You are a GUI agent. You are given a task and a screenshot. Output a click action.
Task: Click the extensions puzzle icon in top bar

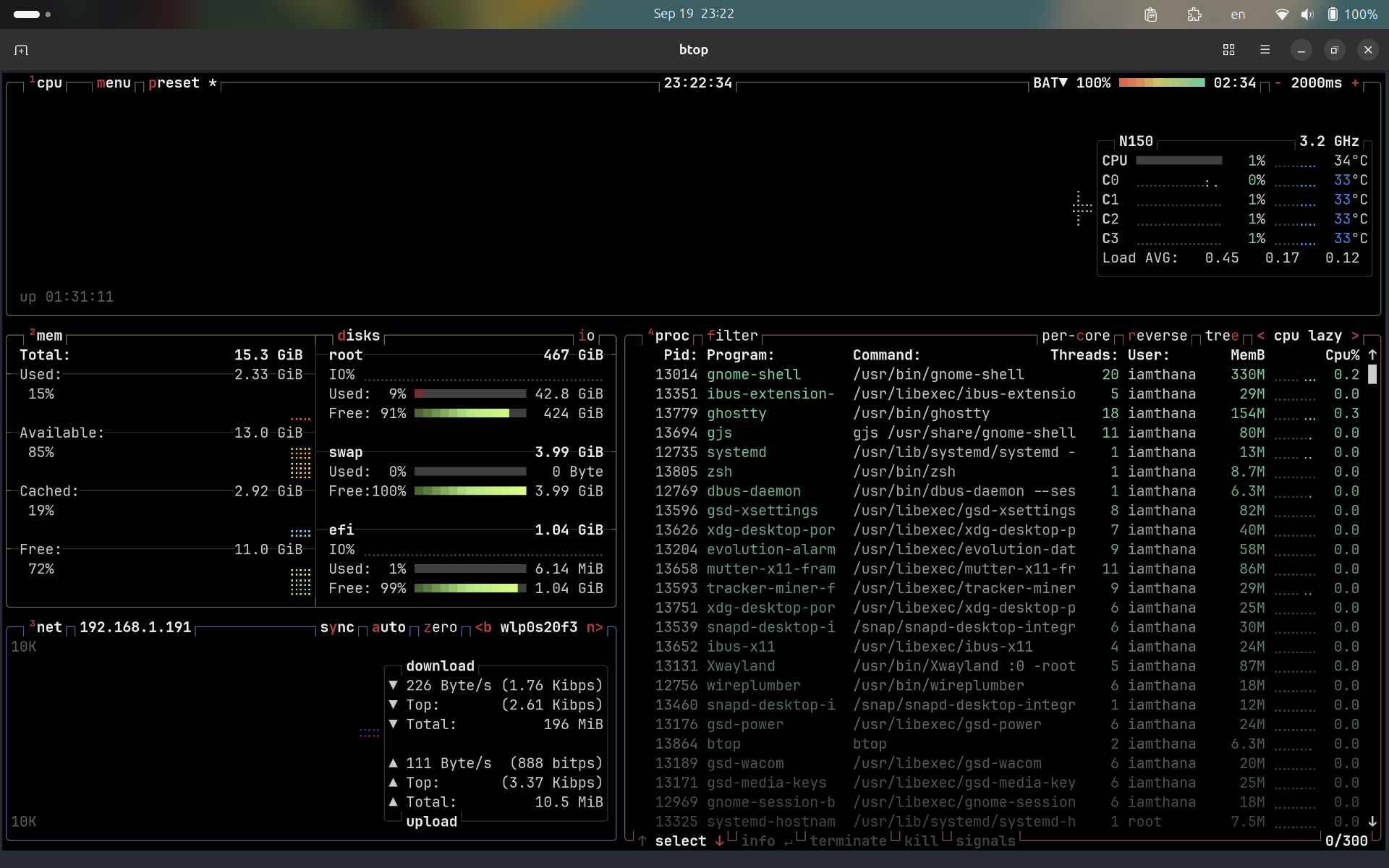coord(1194,14)
